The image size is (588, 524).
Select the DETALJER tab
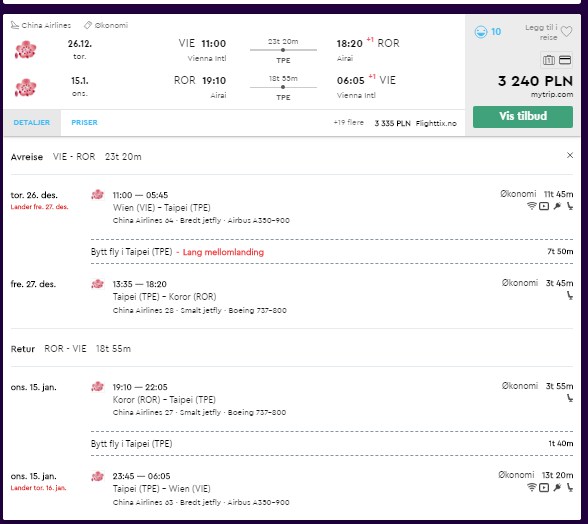pos(32,123)
